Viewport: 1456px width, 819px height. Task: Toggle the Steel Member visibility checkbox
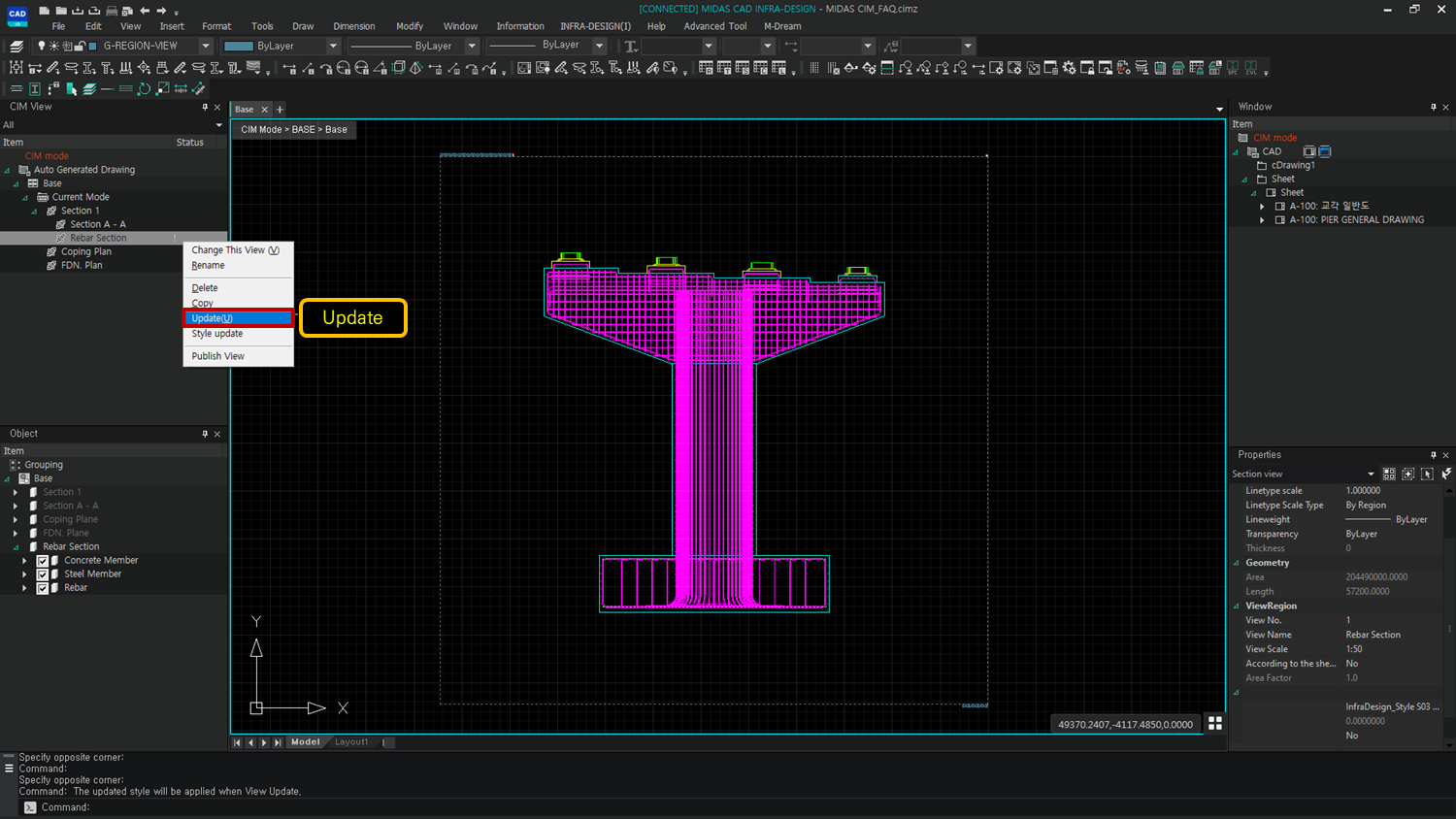(43, 573)
